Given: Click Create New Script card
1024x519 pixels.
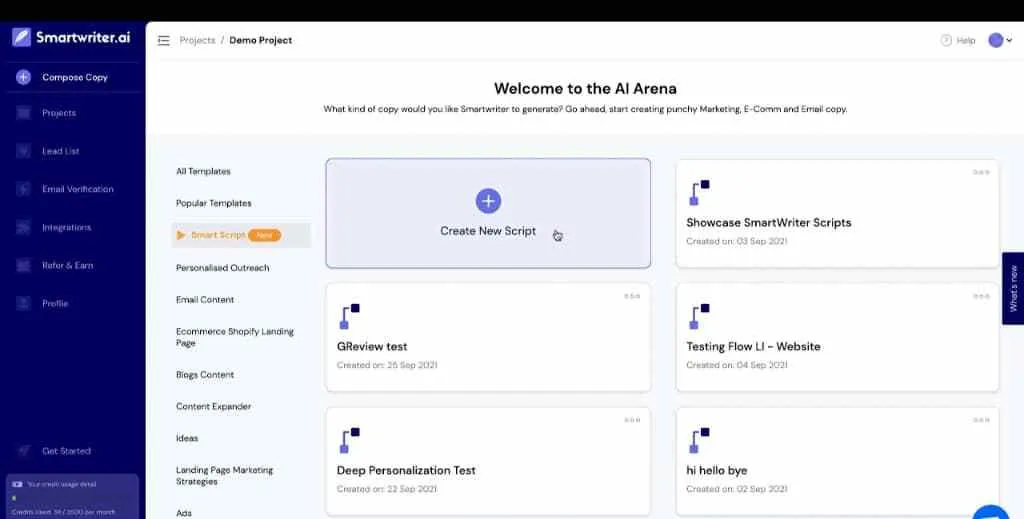Looking at the screenshot, I should (488, 213).
